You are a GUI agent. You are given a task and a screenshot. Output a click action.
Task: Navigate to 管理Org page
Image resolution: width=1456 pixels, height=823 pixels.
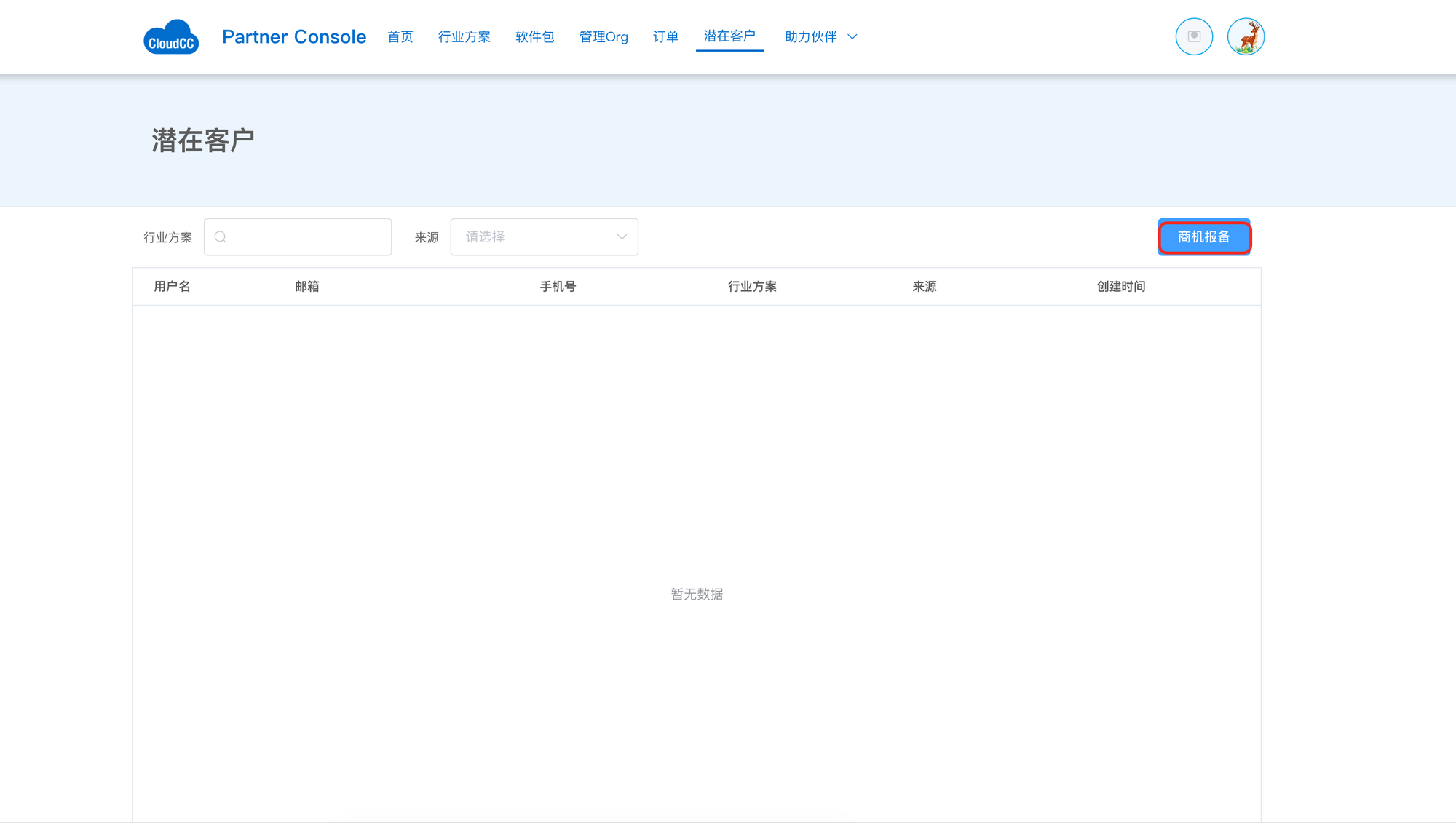[604, 37]
